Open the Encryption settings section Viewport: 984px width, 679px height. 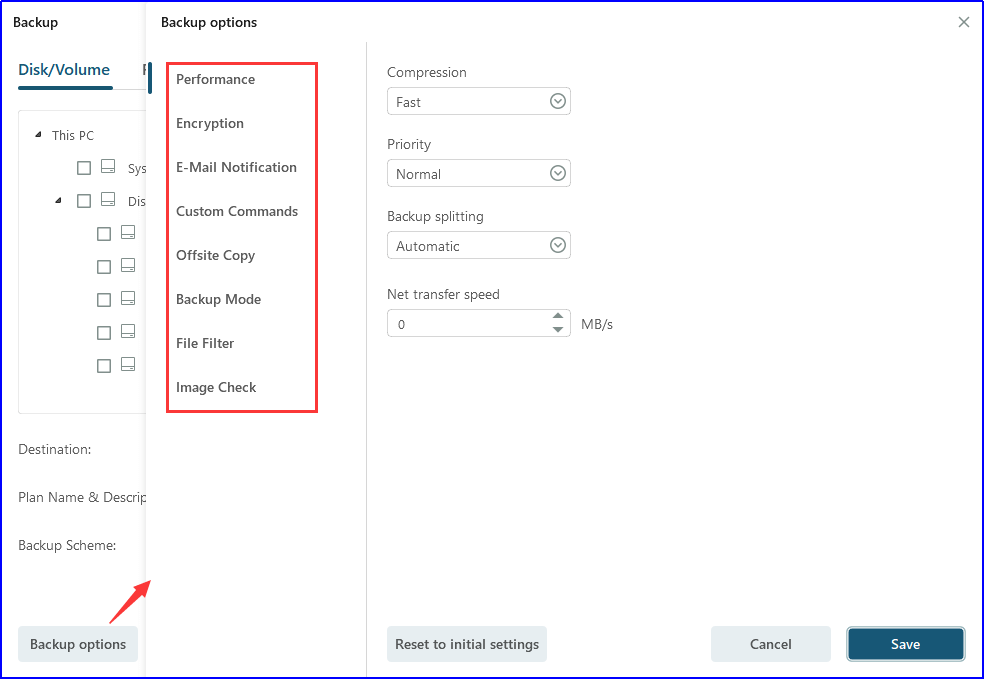tap(210, 123)
